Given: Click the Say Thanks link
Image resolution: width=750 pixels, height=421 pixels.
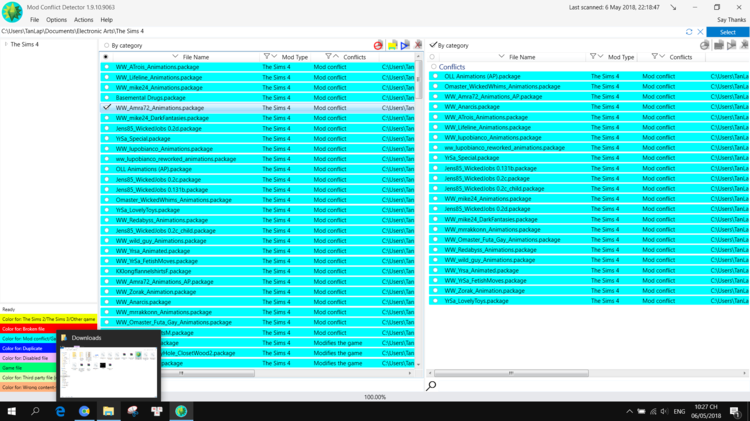Looking at the screenshot, I should tap(731, 20).
